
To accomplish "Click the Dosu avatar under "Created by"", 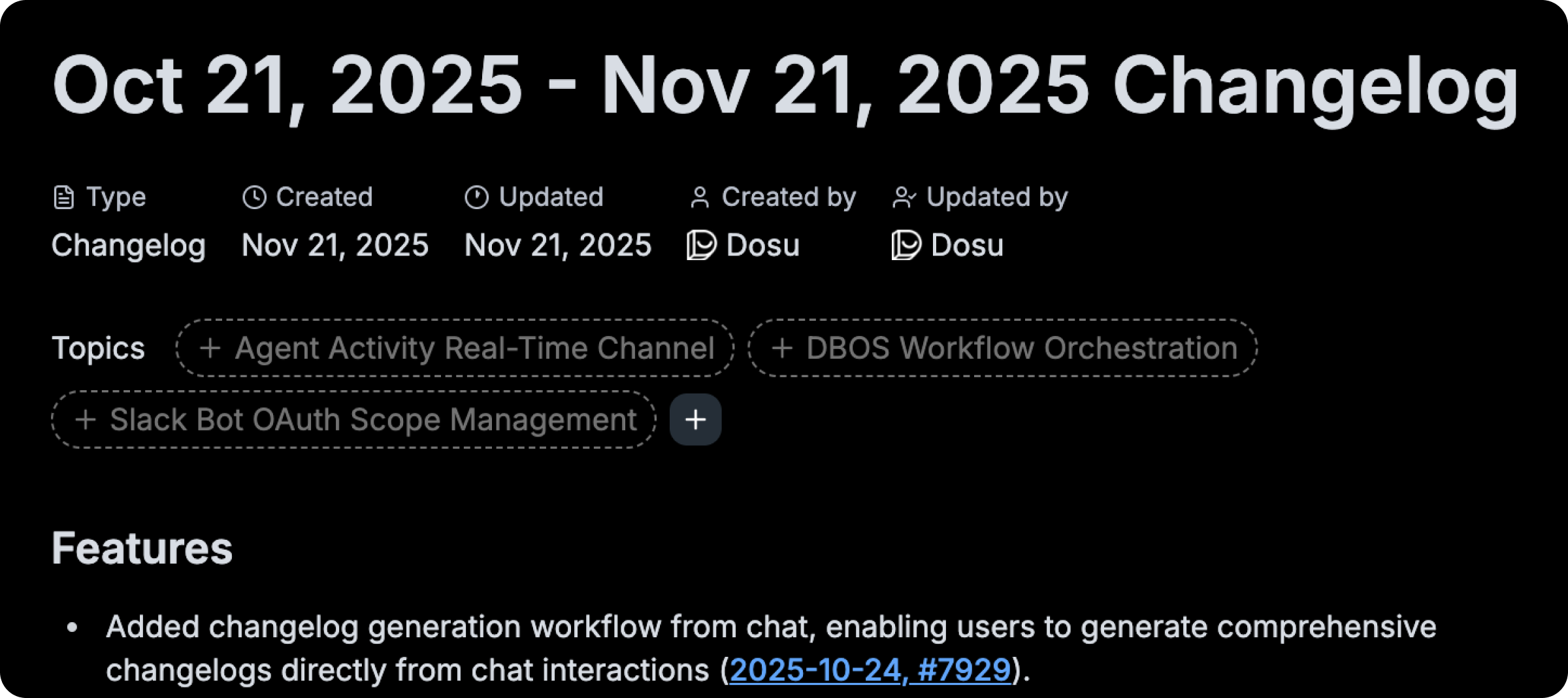I will 702,246.
